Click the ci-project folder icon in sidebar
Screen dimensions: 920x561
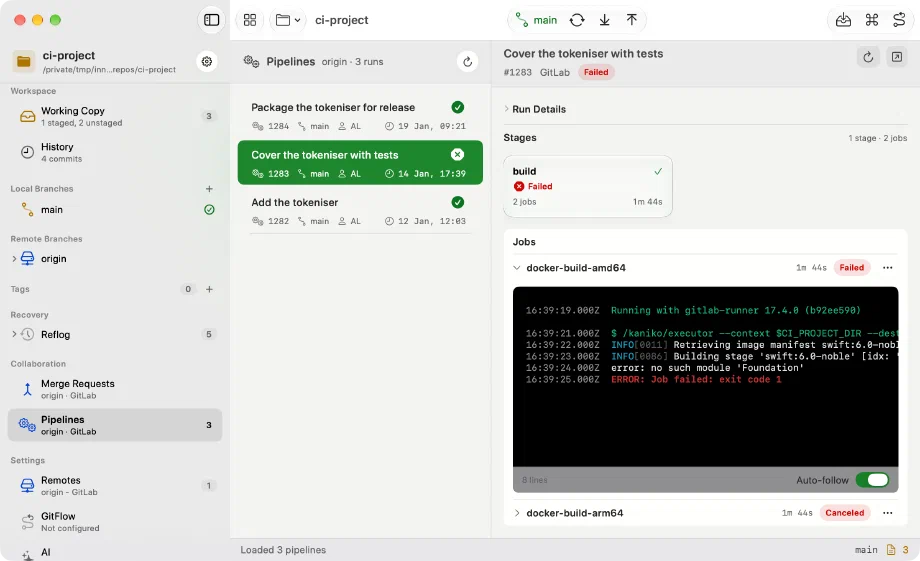(23, 61)
